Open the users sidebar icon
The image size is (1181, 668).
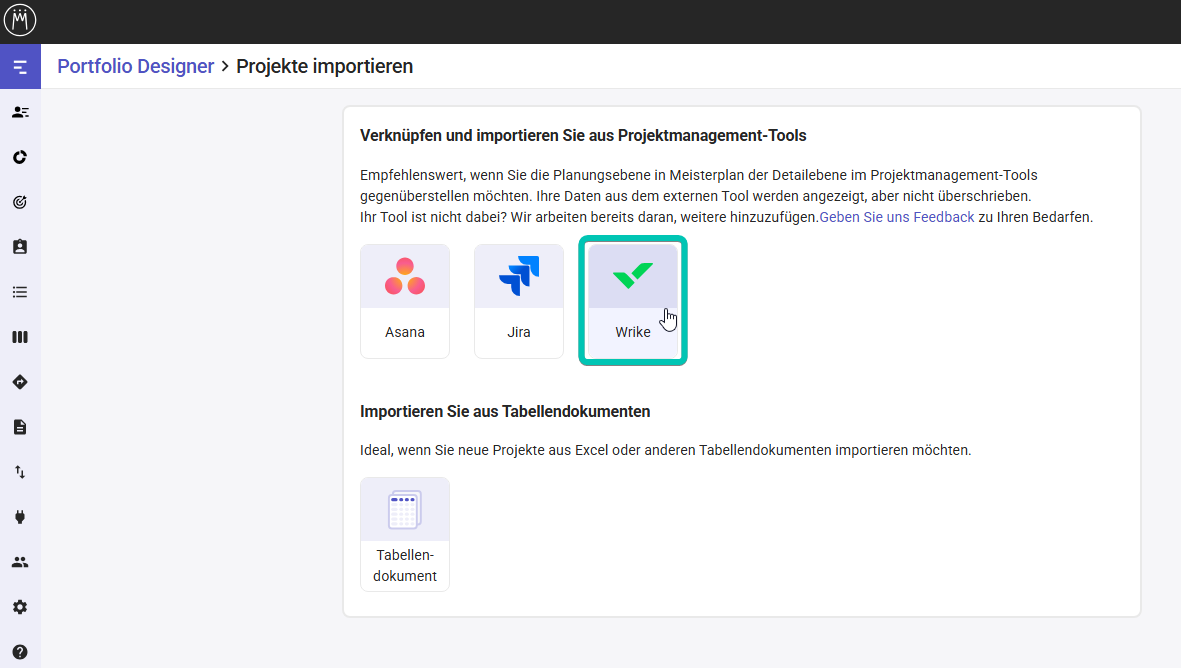(x=20, y=562)
